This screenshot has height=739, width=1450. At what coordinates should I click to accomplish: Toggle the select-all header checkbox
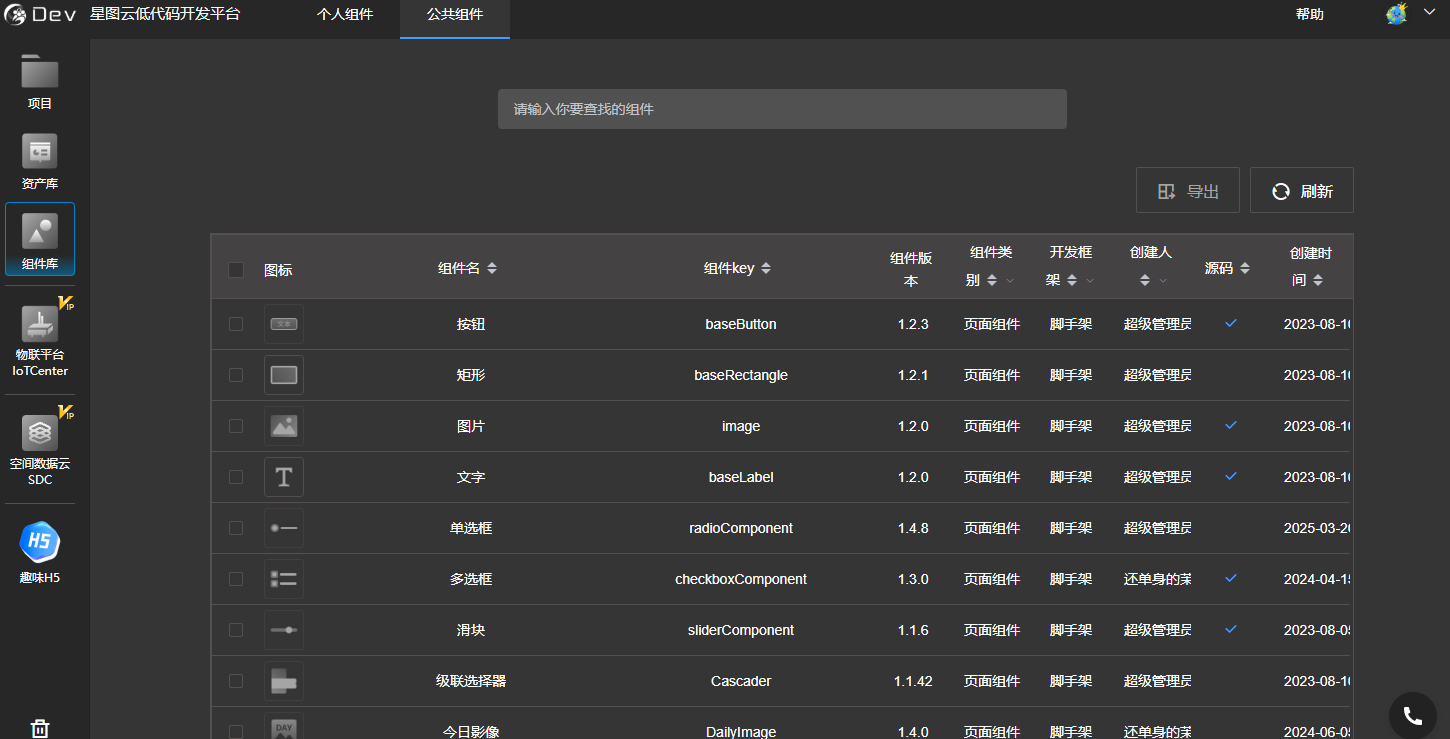(236, 270)
